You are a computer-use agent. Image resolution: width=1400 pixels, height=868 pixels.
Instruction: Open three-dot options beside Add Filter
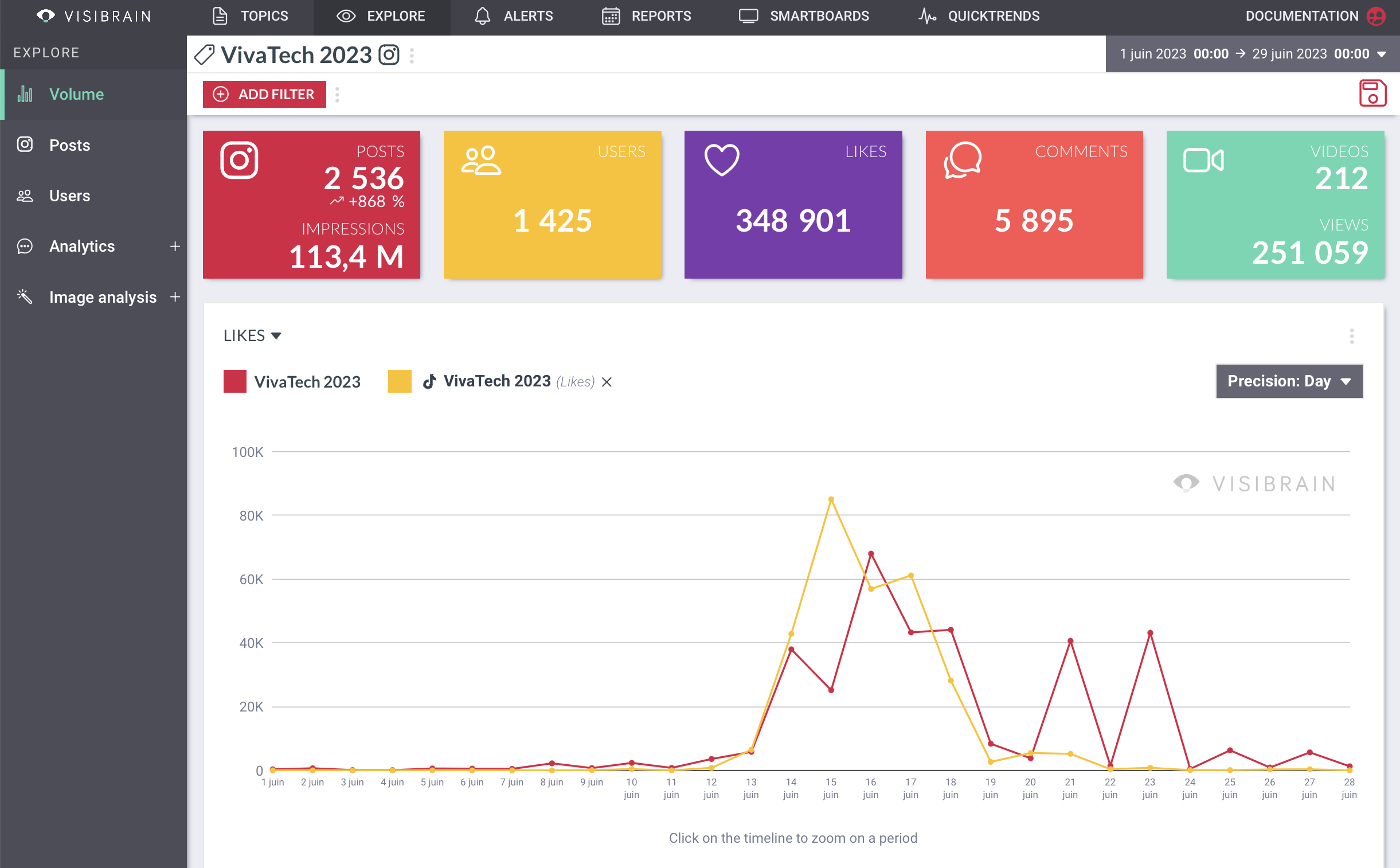[x=337, y=95]
